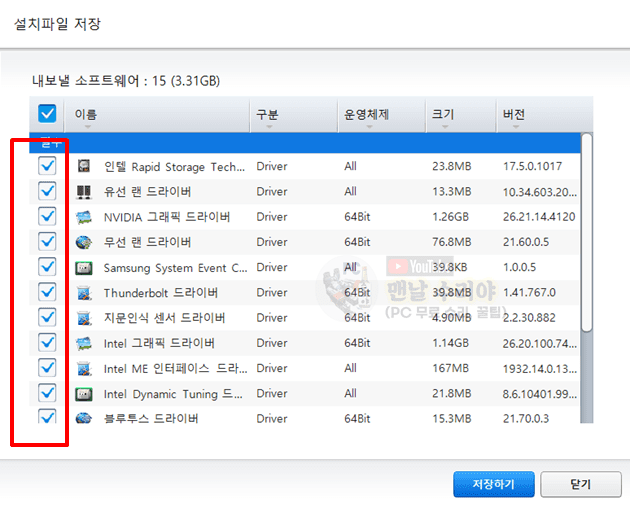Sort by the 구분 column header
The width and height of the screenshot is (630, 508).
pos(294,115)
